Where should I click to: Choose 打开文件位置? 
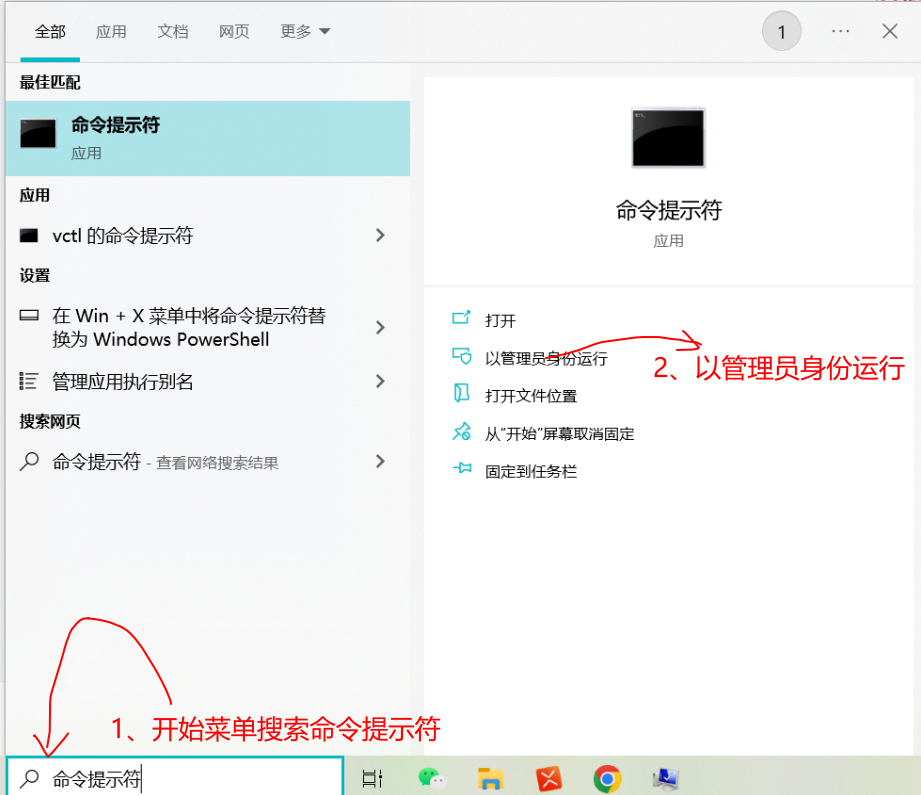[531, 396]
